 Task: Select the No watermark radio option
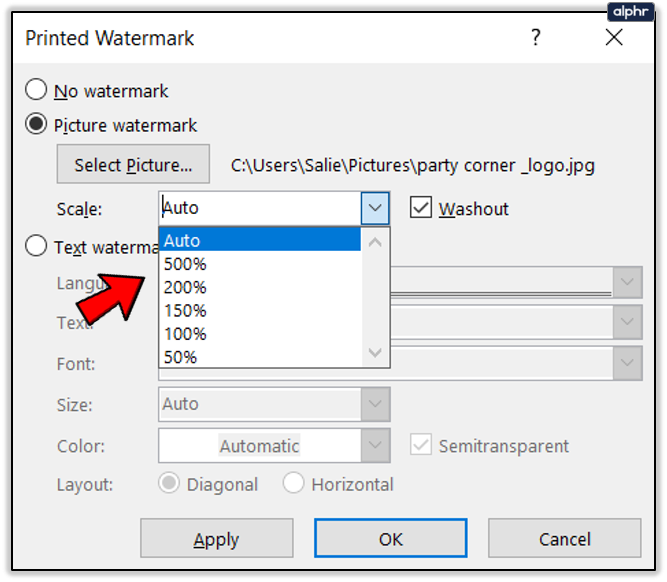36,90
